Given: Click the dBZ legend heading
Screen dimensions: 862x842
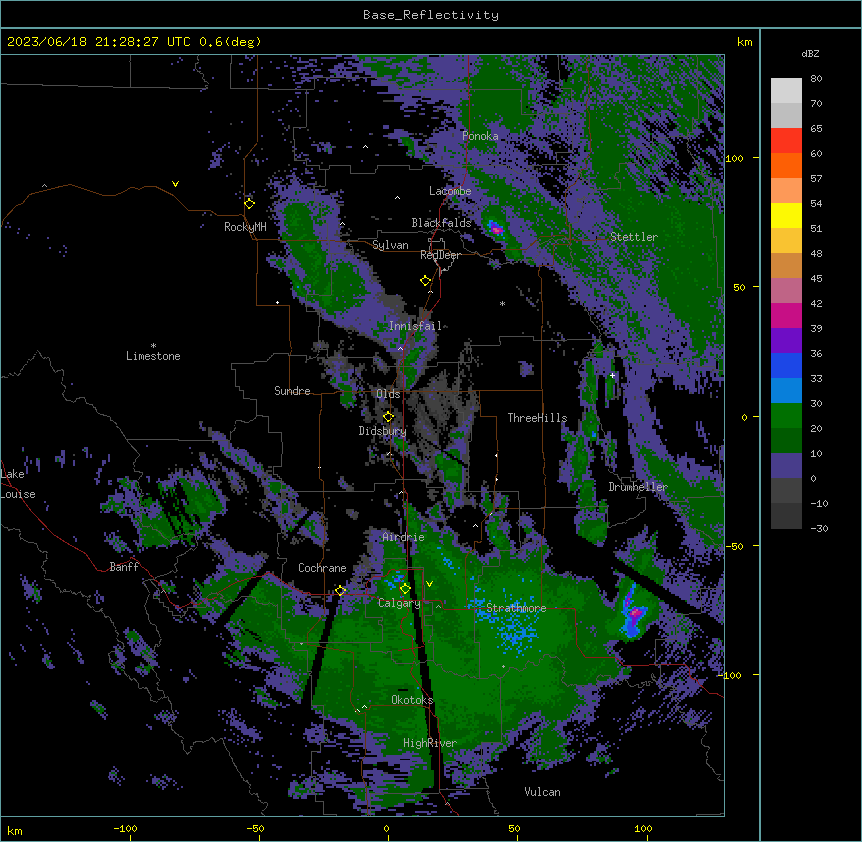Looking at the screenshot, I should (x=810, y=53).
